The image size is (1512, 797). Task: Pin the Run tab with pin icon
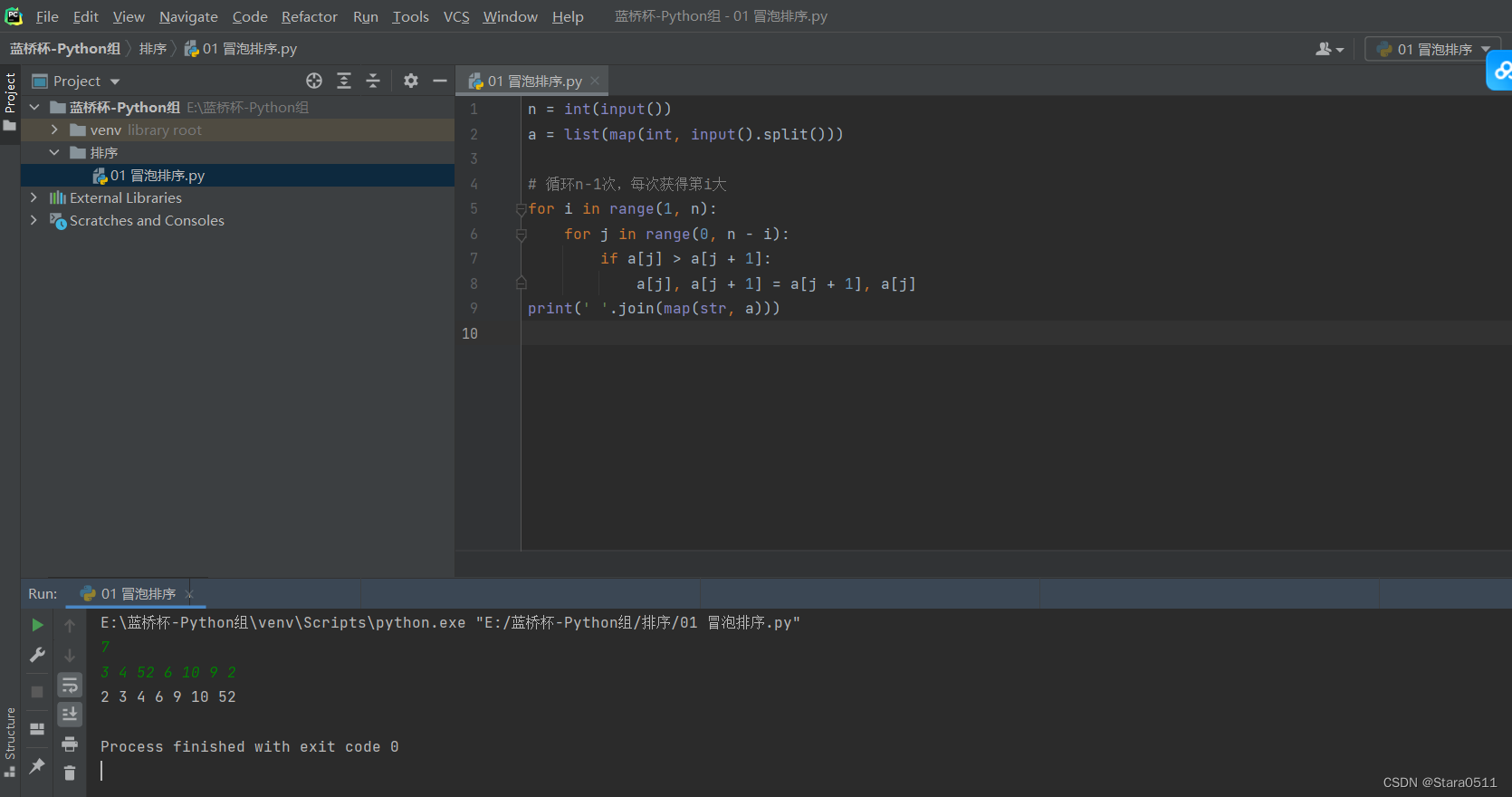(x=37, y=766)
